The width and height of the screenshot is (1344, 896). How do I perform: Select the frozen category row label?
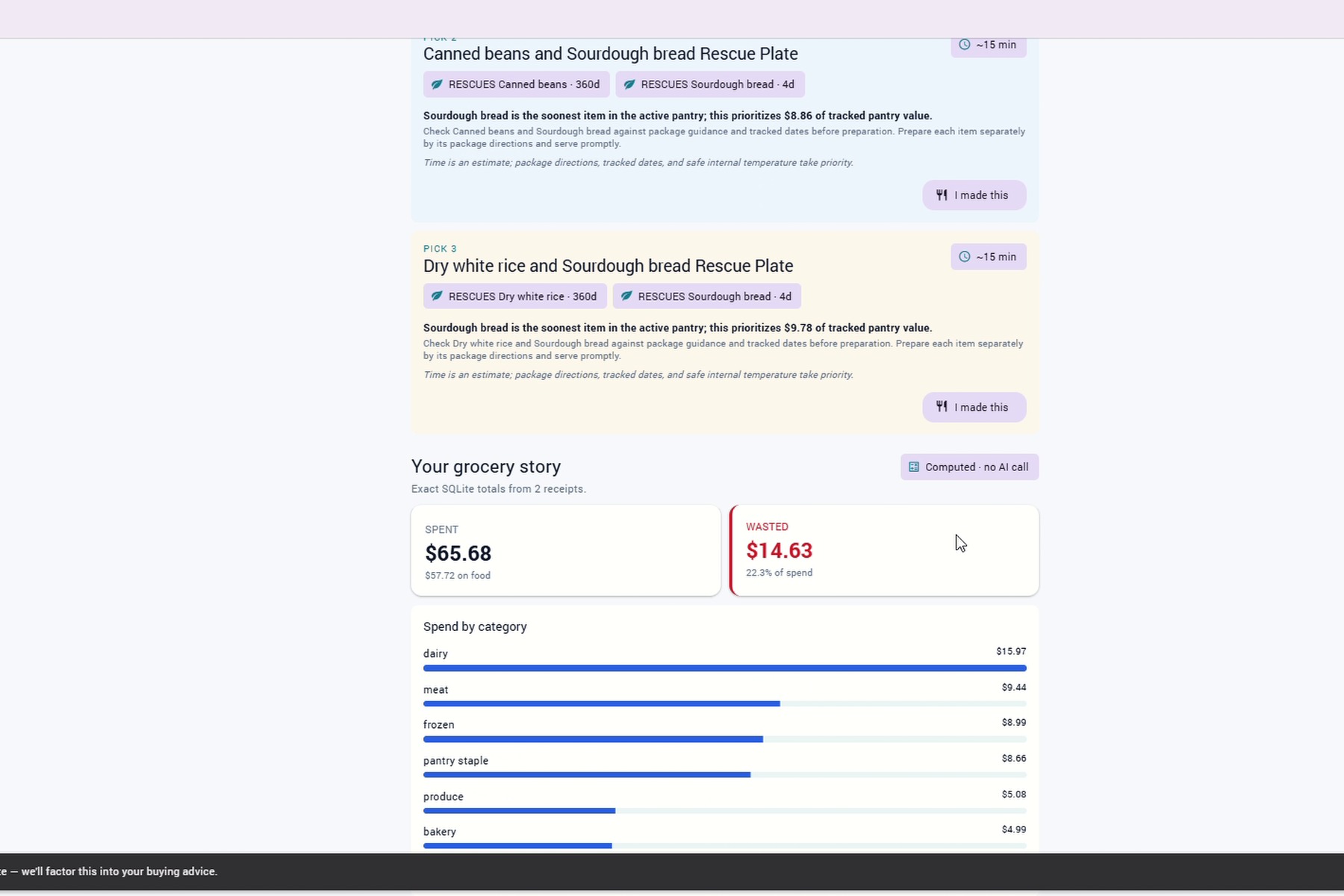[439, 725]
